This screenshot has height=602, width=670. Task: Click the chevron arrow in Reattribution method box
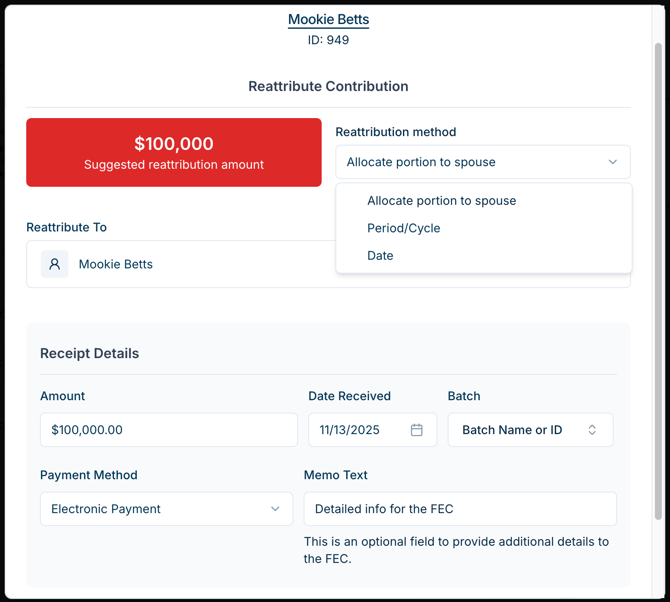[x=613, y=162]
